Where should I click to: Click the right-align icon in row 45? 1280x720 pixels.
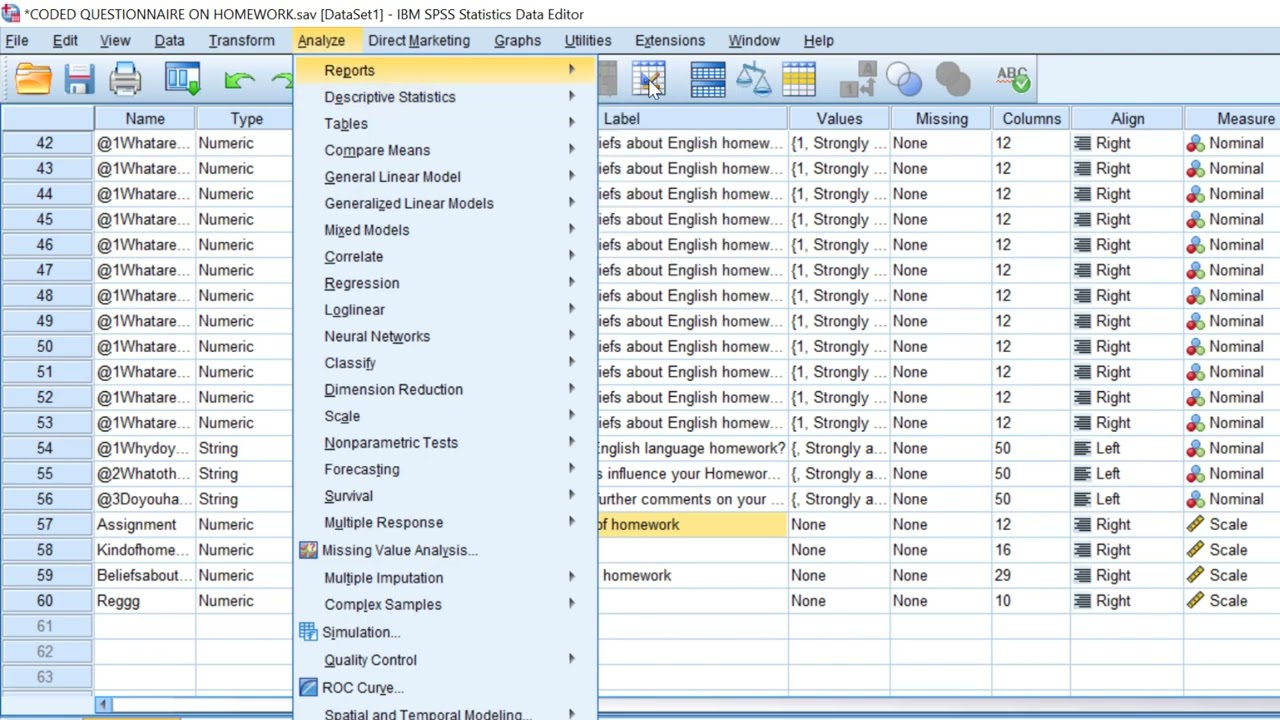[1082, 219]
